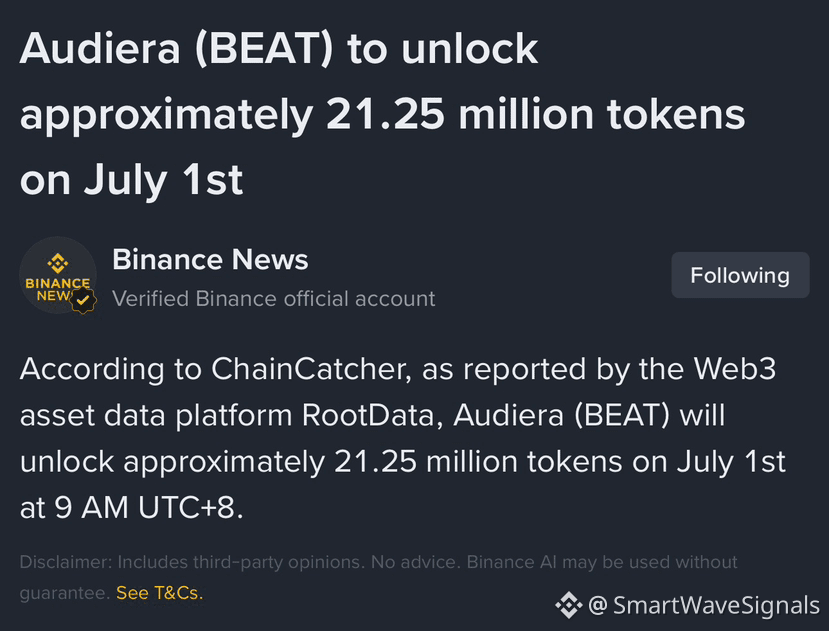Screen dimensions: 829x631
Task: Click the diamond Binance logo inside avatar
Action: 58,263
